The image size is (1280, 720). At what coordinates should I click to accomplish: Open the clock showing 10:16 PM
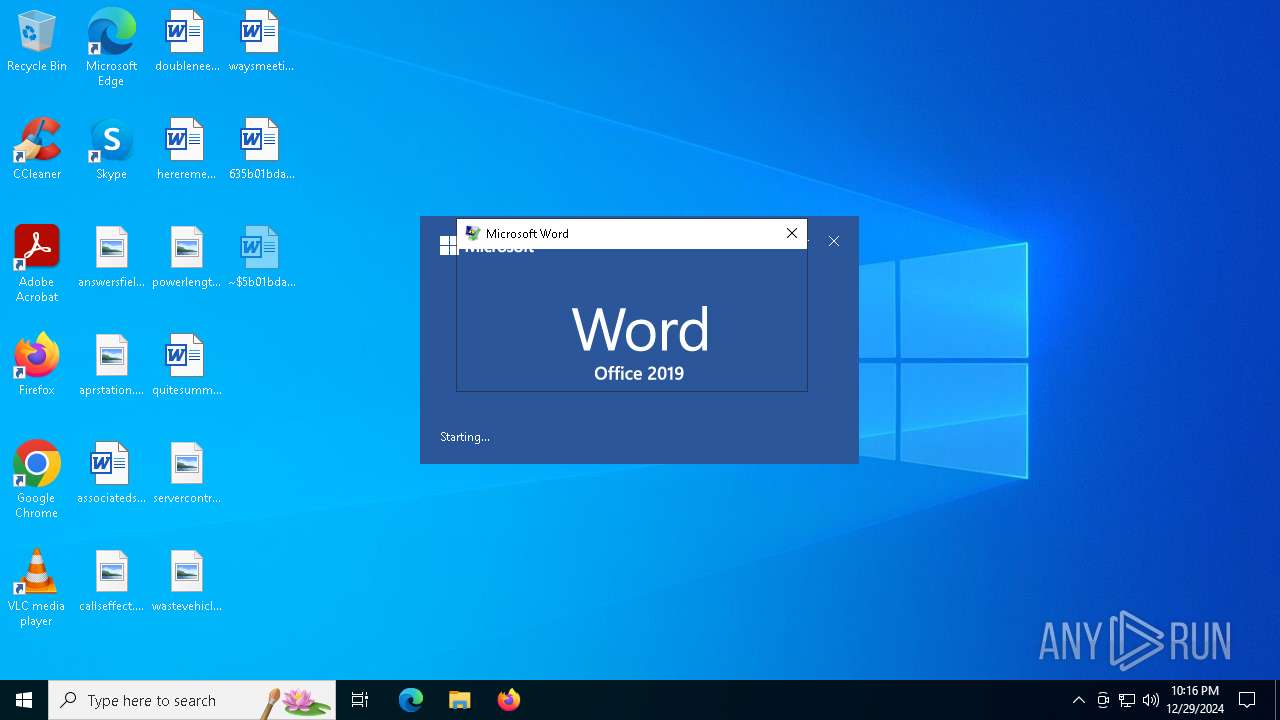1195,700
